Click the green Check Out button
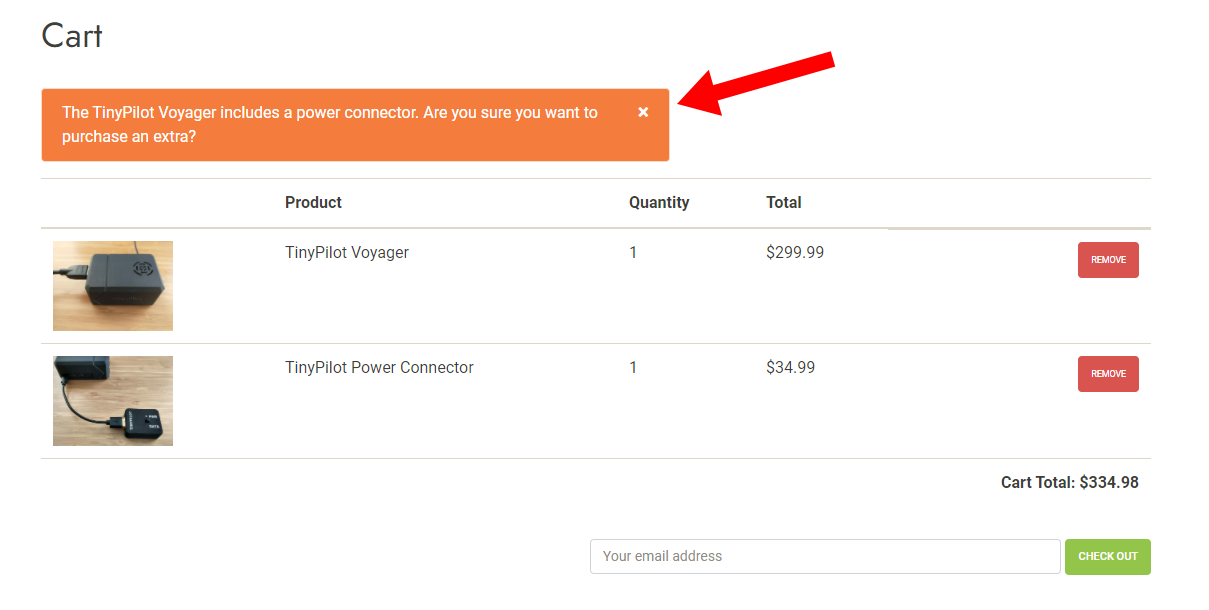Image resolution: width=1209 pixels, height=610 pixels. (x=1108, y=557)
